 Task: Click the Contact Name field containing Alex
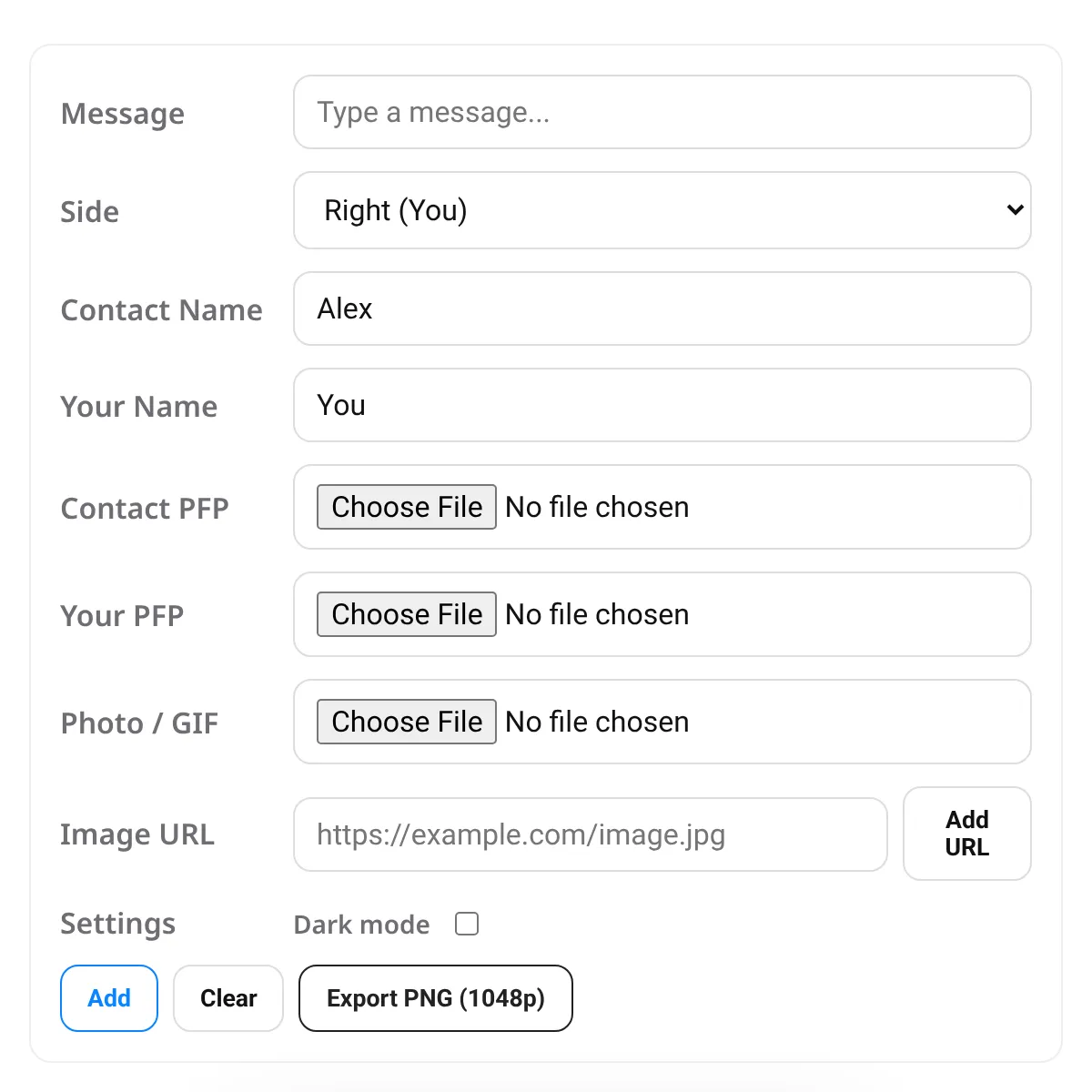click(x=662, y=308)
